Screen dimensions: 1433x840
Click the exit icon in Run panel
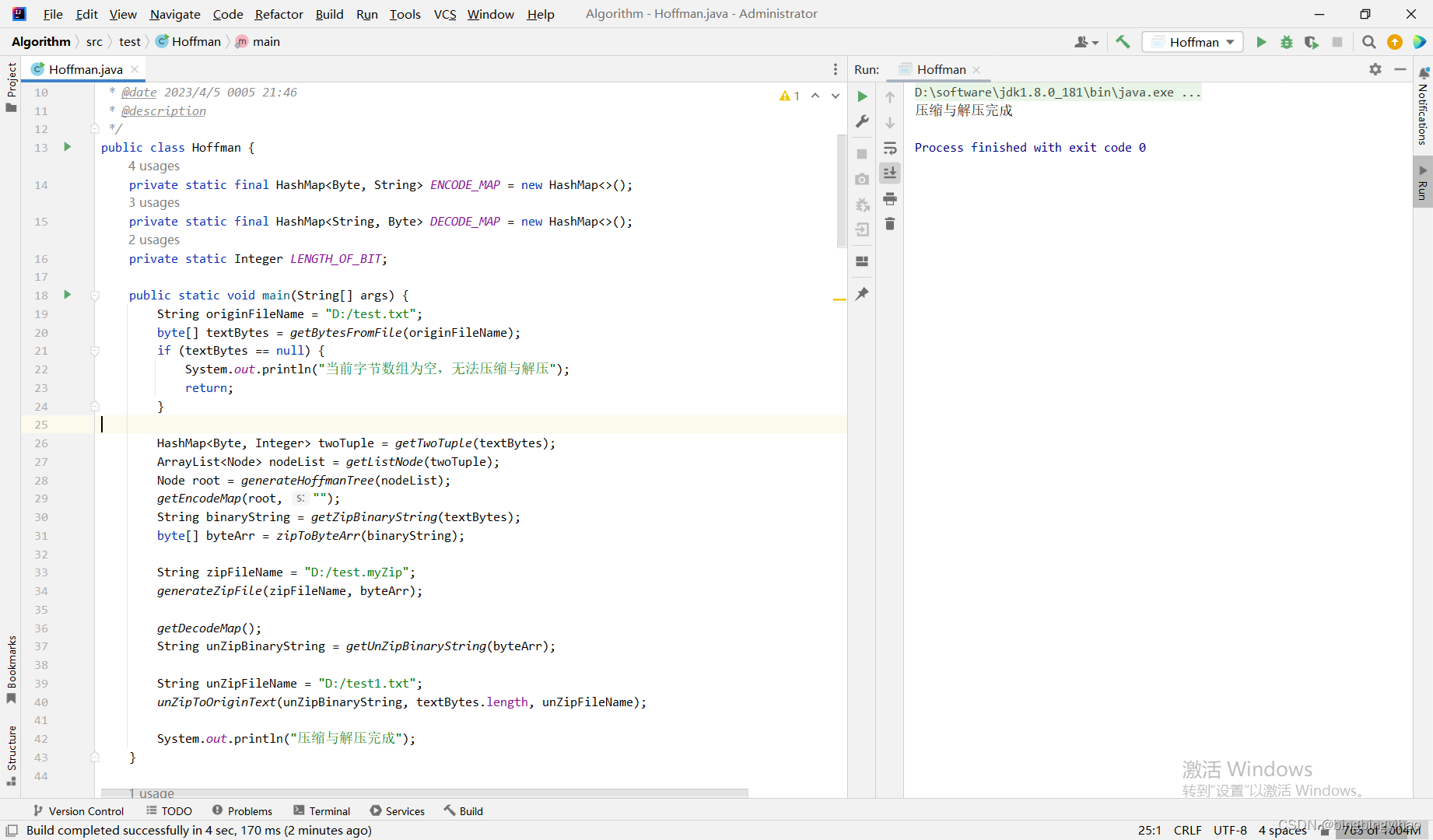click(862, 230)
